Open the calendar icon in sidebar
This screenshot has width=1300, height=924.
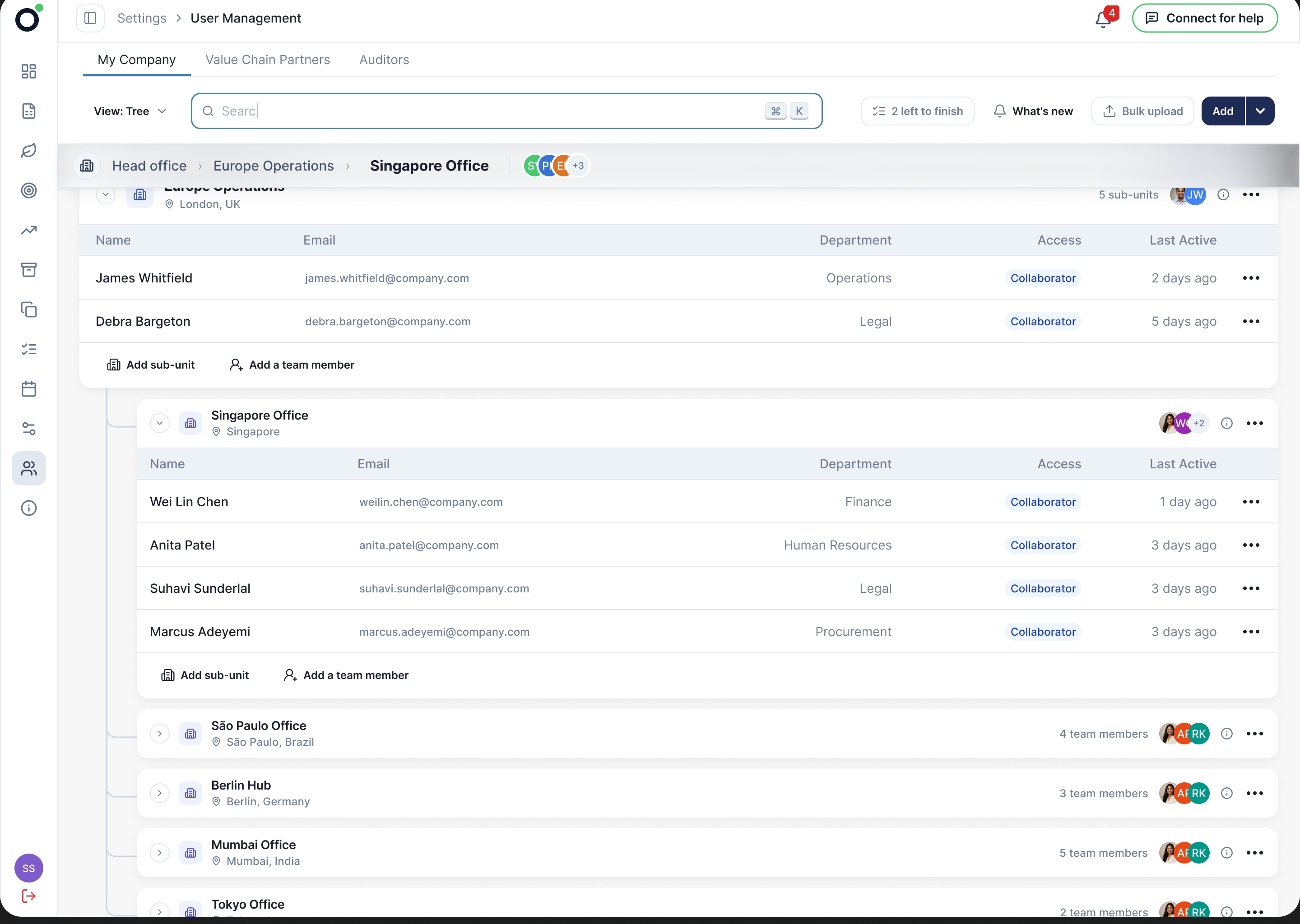28,389
